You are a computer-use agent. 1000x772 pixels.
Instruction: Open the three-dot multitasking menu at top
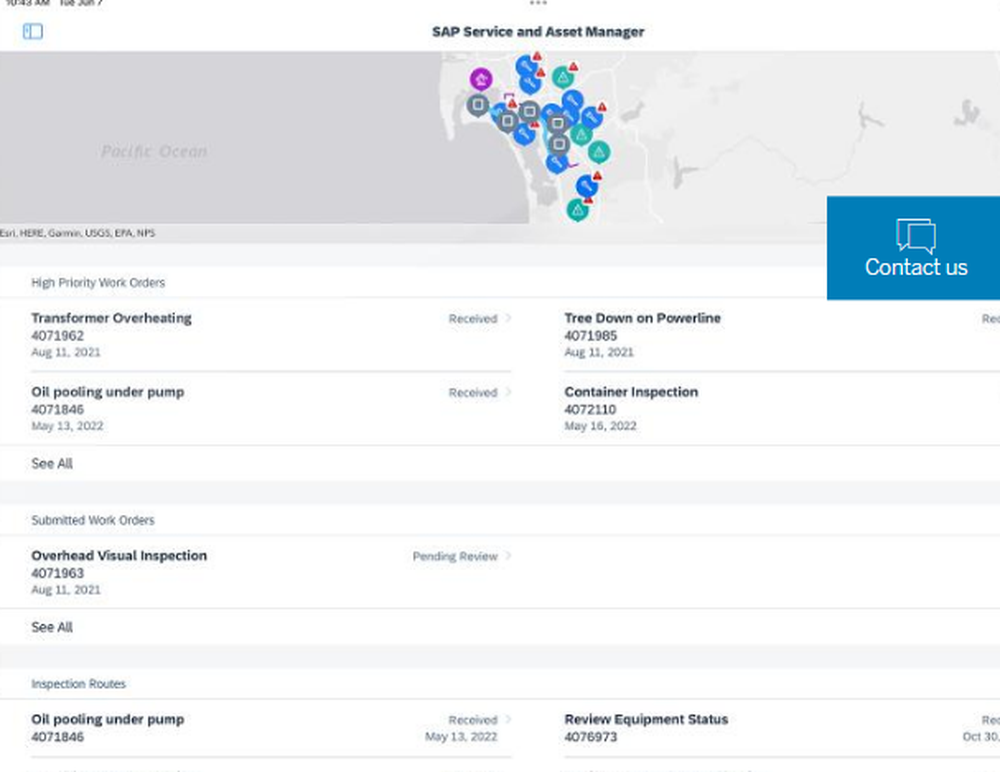point(538,4)
